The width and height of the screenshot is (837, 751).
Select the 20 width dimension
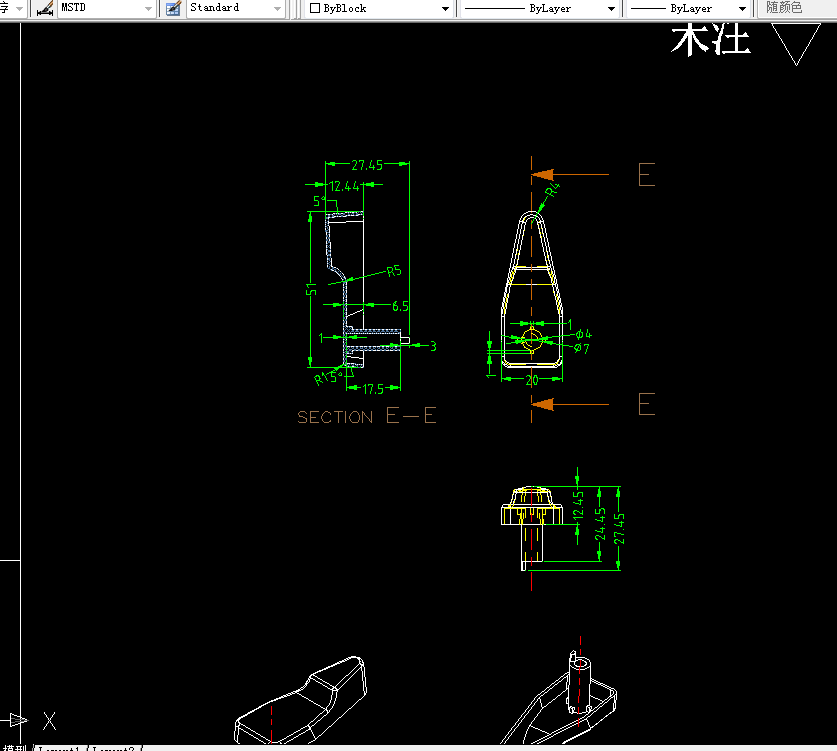tap(532, 381)
